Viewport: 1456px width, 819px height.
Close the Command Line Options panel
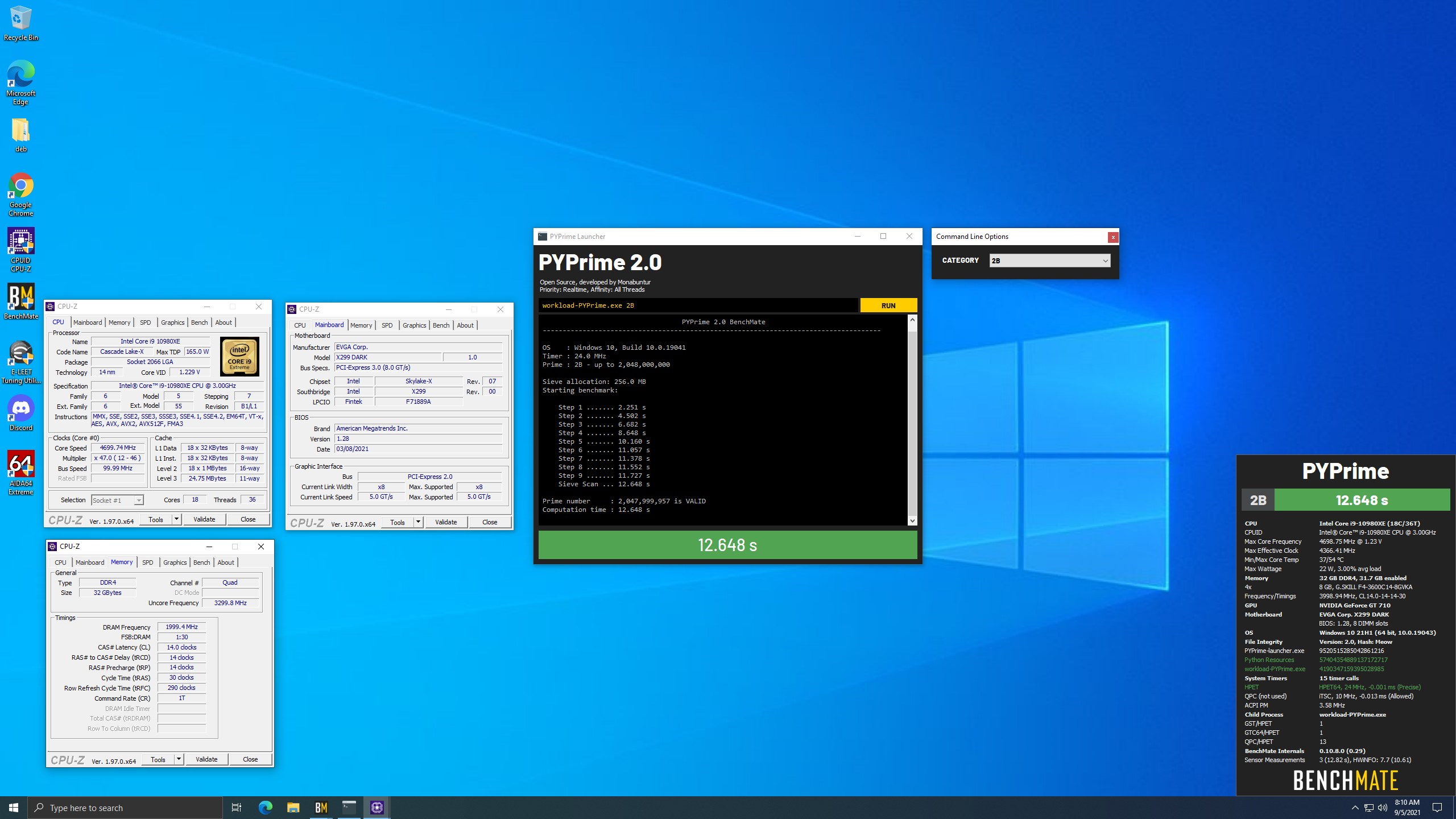tap(1113, 237)
